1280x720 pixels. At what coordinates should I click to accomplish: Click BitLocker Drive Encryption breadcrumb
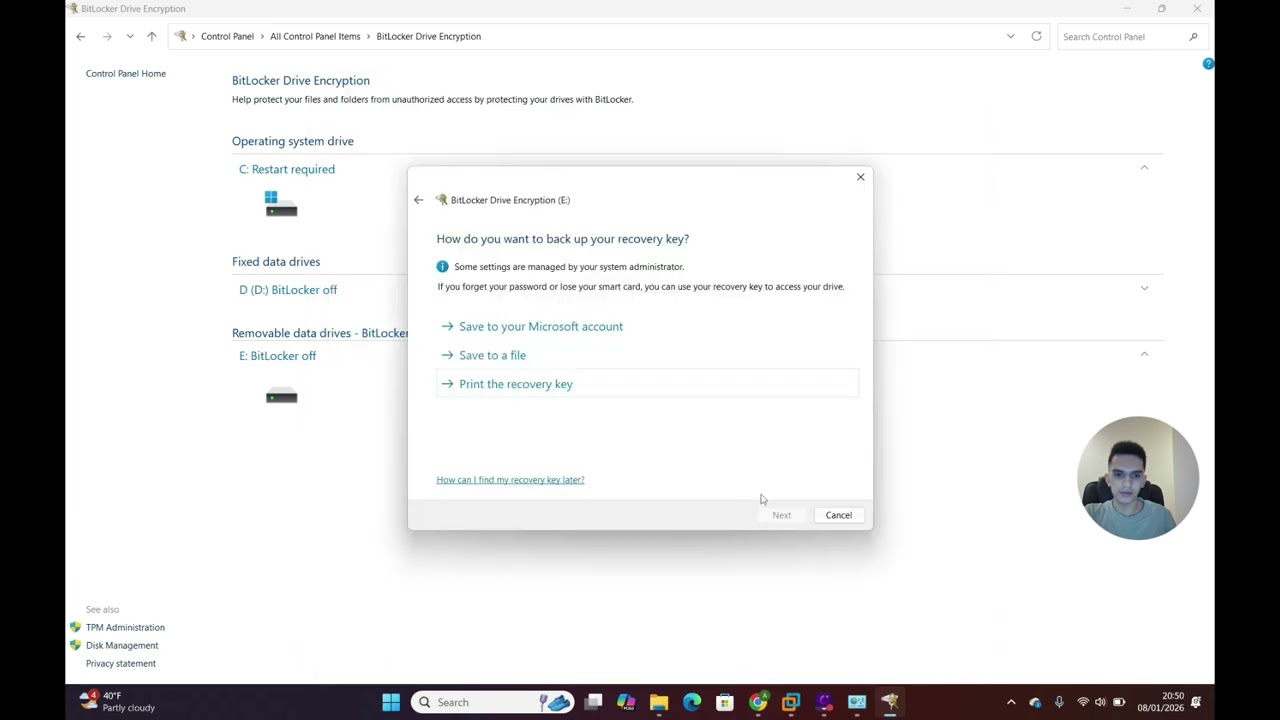[x=428, y=36]
